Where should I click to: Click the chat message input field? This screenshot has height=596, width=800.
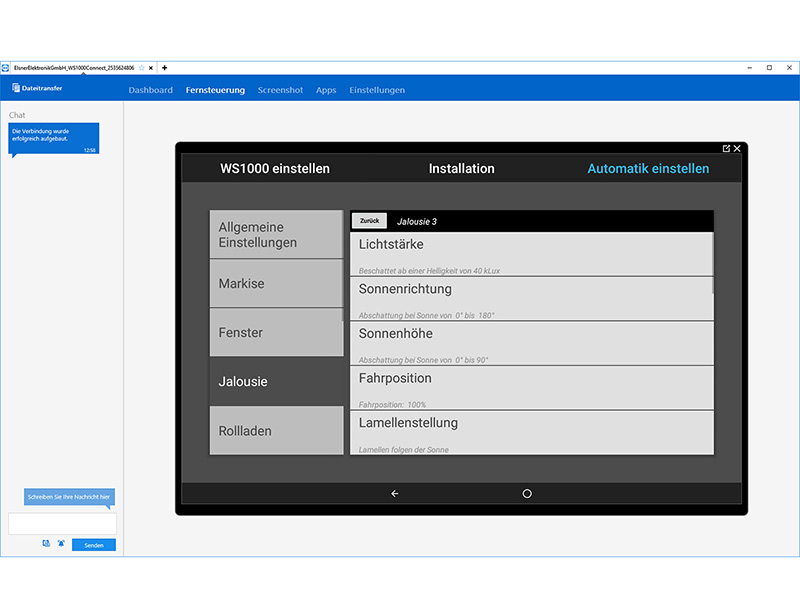[x=62, y=523]
